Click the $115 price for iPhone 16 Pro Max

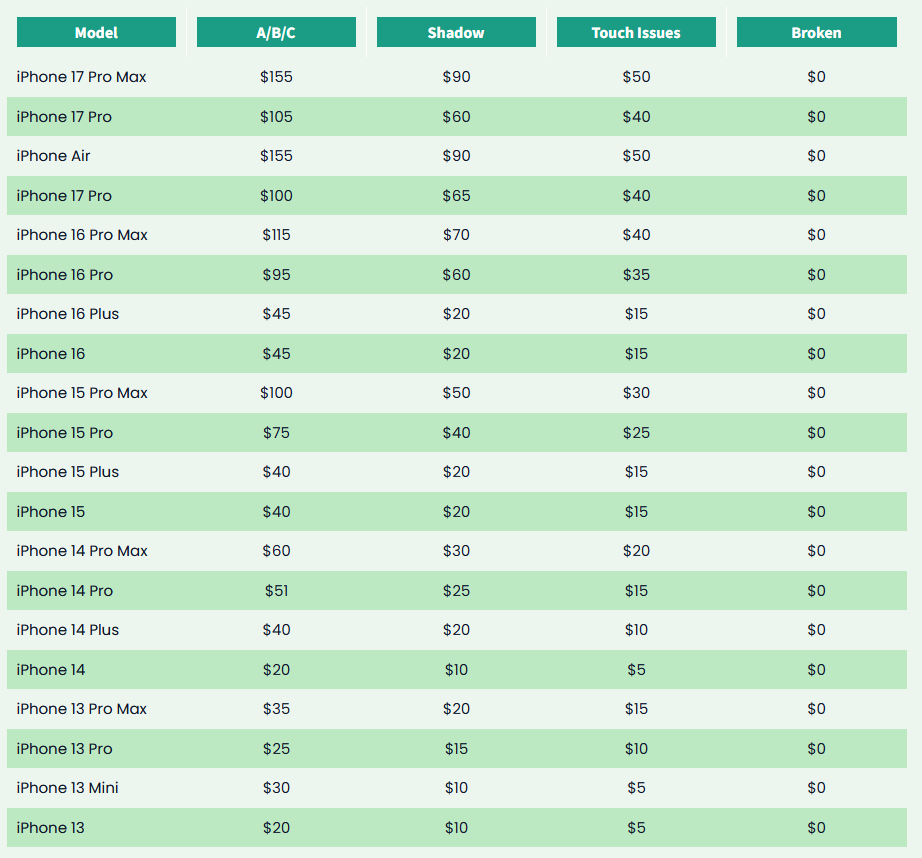click(276, 235)
